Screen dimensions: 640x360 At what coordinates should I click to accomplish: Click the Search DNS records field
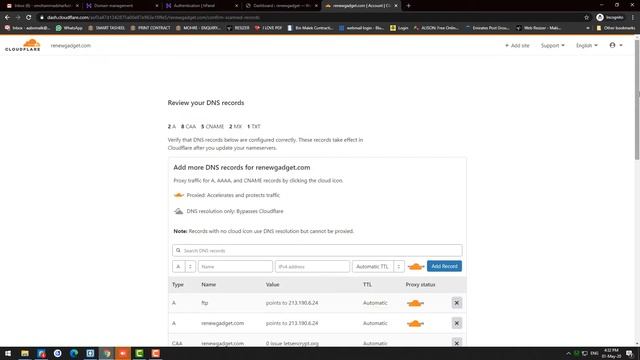coord(317,250)
